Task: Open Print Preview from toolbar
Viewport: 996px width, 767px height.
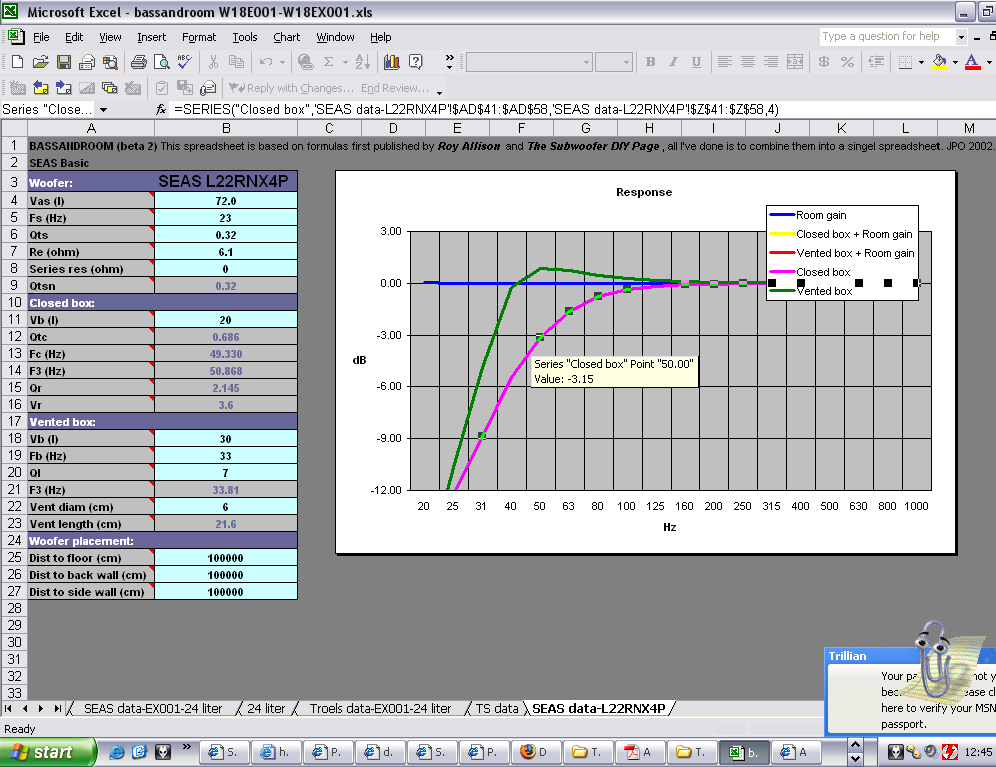Action: pyautogui.click(x=161, y=62)
